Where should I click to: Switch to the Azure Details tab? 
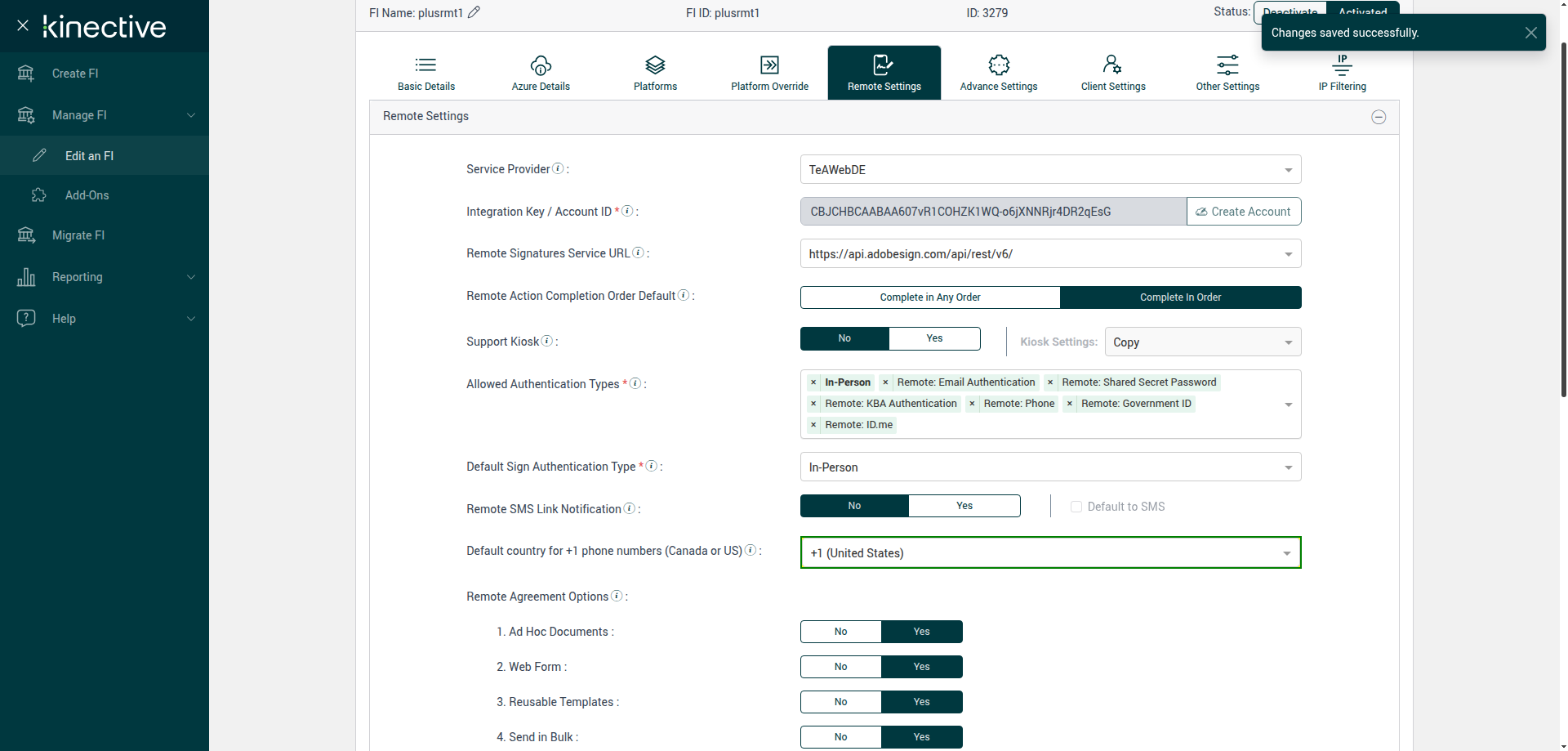(x=541, y=73)
